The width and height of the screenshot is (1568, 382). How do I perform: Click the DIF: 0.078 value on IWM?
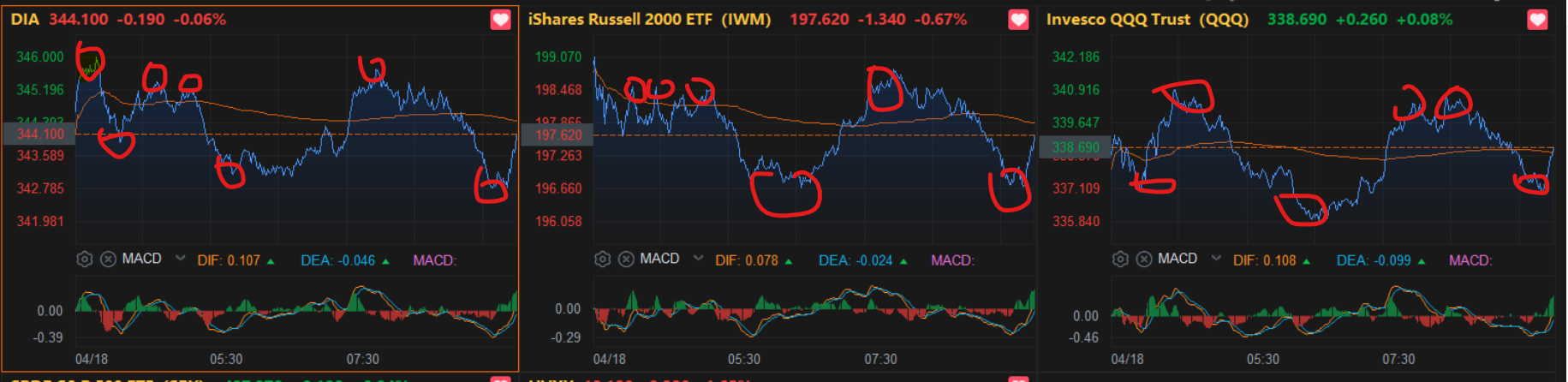click(x=747, y=260)
